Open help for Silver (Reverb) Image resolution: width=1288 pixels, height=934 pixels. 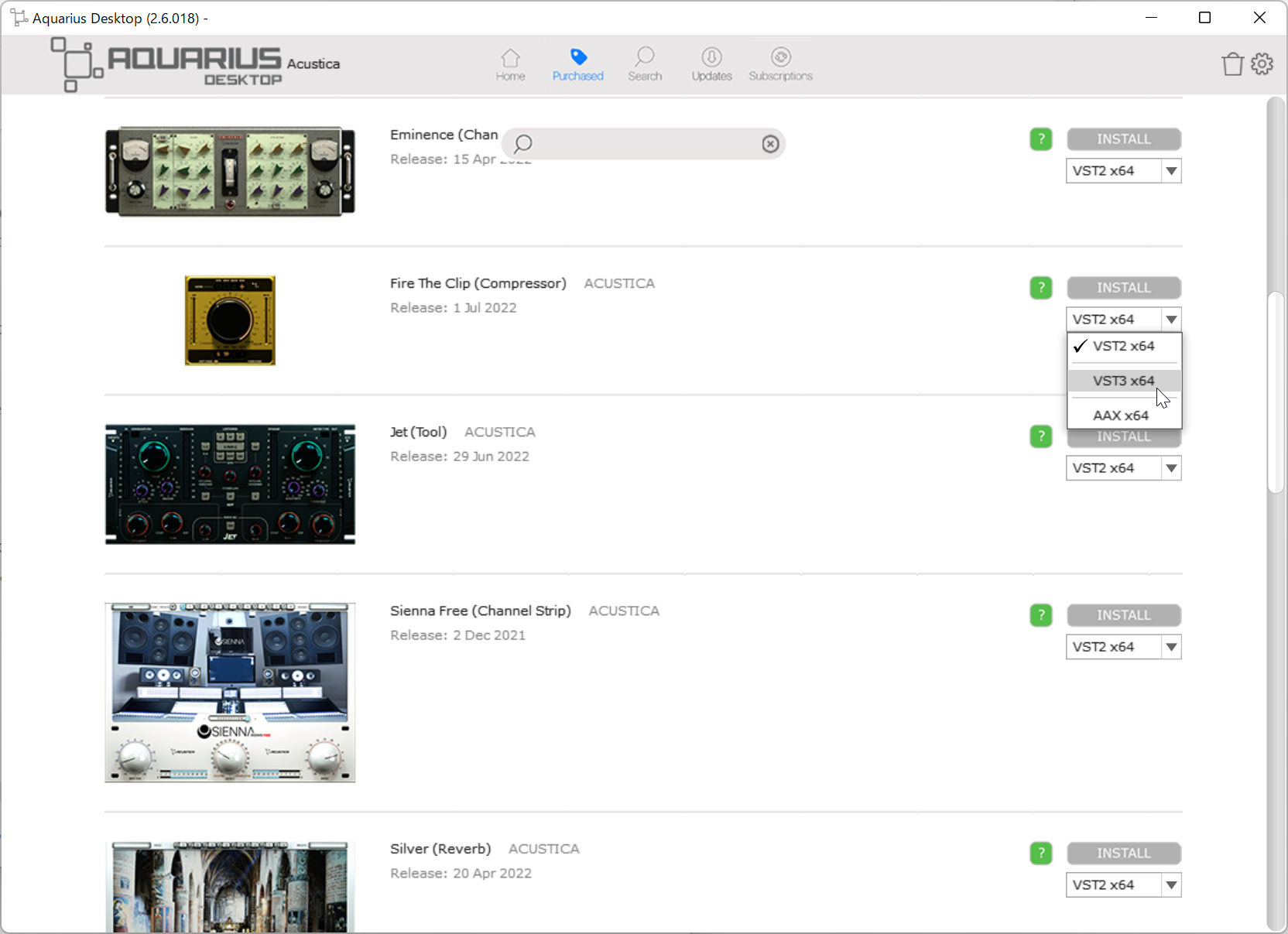pyautogui.click(x=1041, y=854)
